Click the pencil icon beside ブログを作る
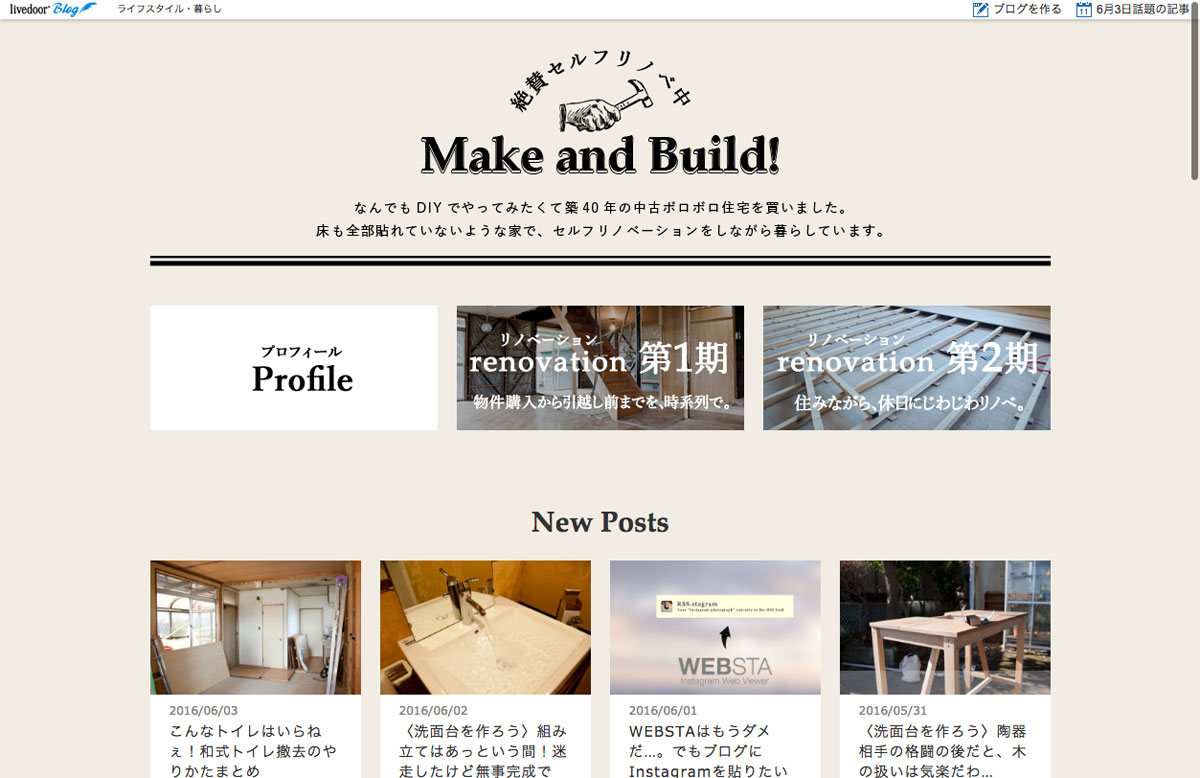1200x778 pixels. tap(980, 9)
